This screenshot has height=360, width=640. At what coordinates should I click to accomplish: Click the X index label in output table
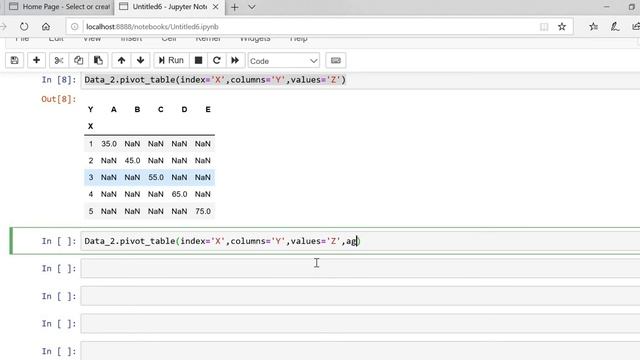tap(90, 127)
